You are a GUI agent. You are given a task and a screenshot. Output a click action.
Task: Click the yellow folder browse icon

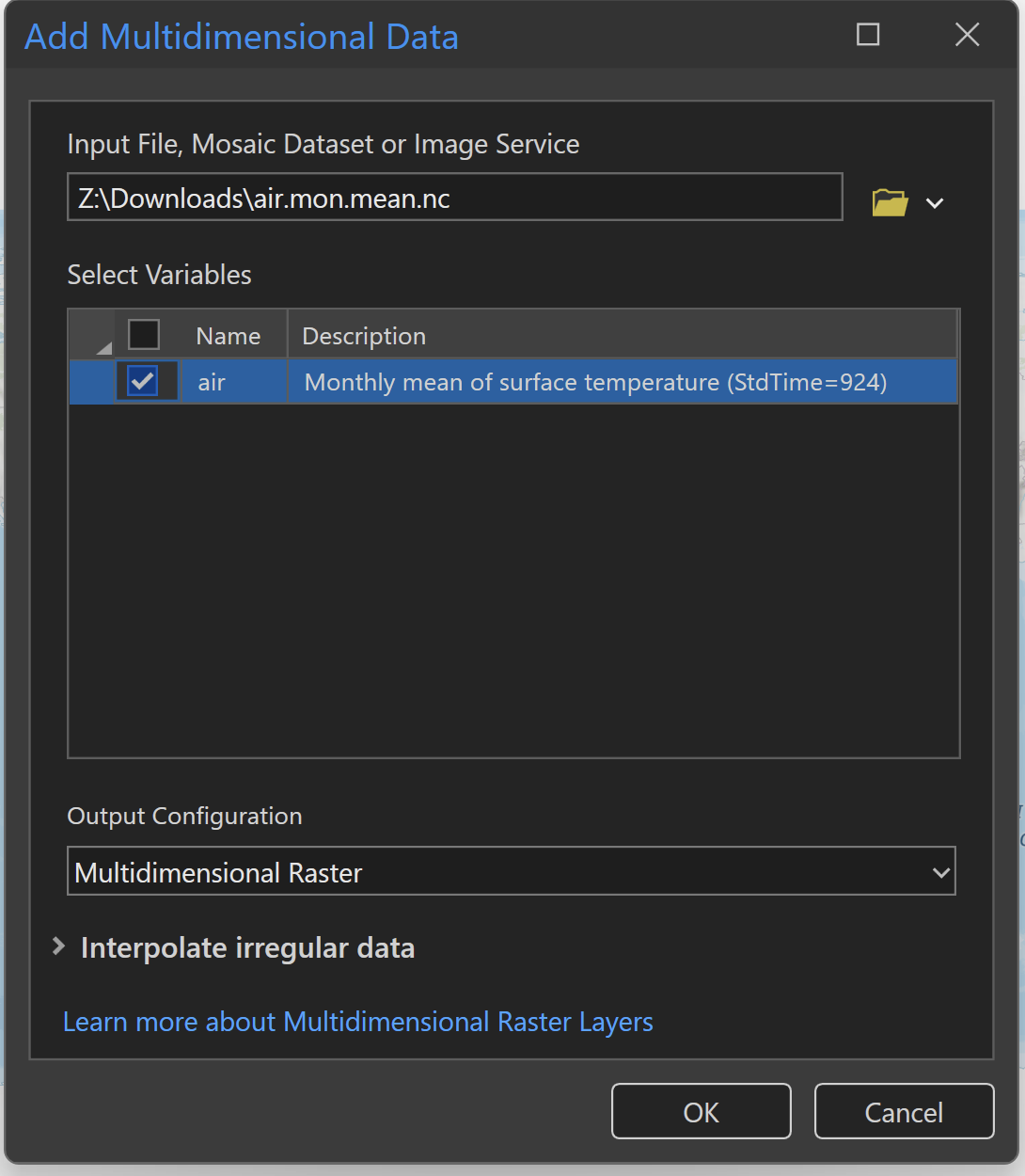[x=890, y=202]
